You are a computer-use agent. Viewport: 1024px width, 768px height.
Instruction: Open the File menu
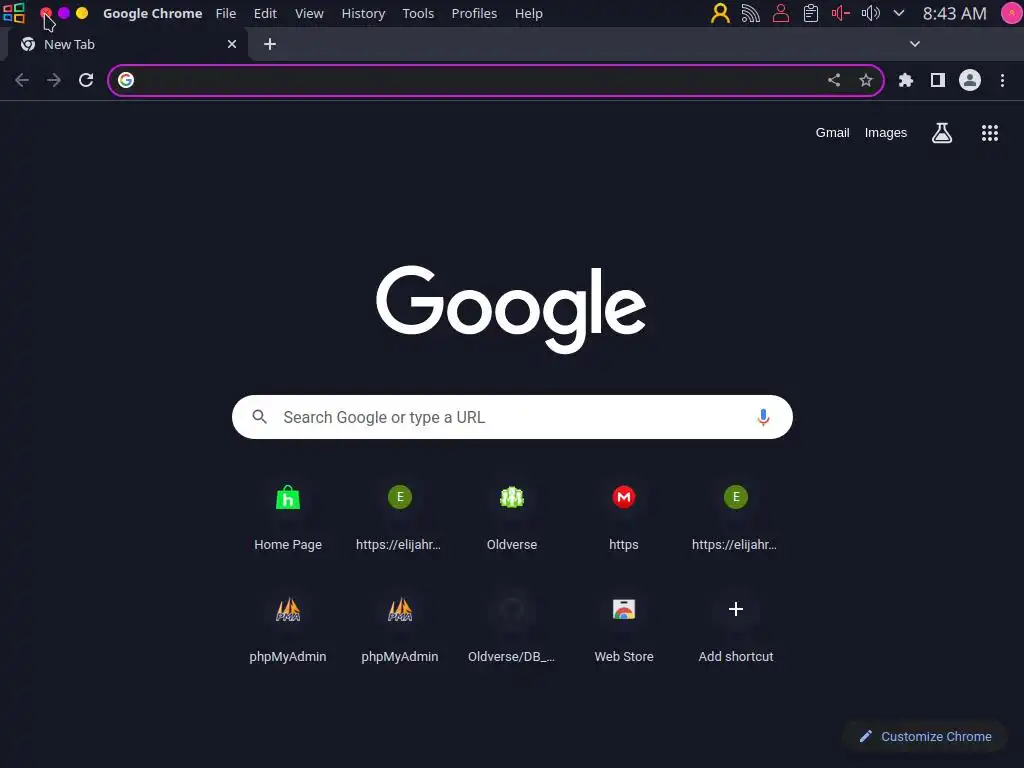pos(226,13)
